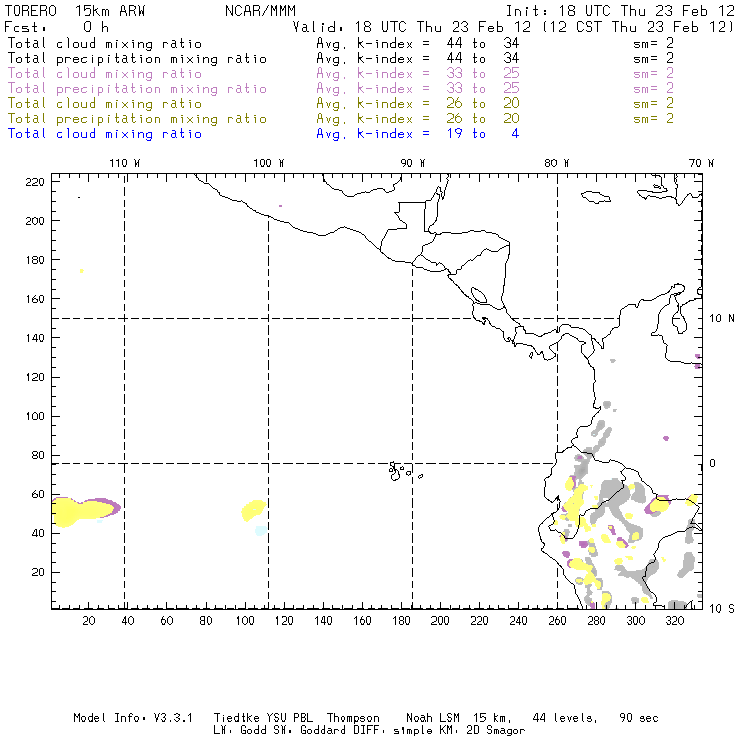The image size is (740, 740).
Task: Click the '320' value on the horizontal axis
Action: point(674,621)
